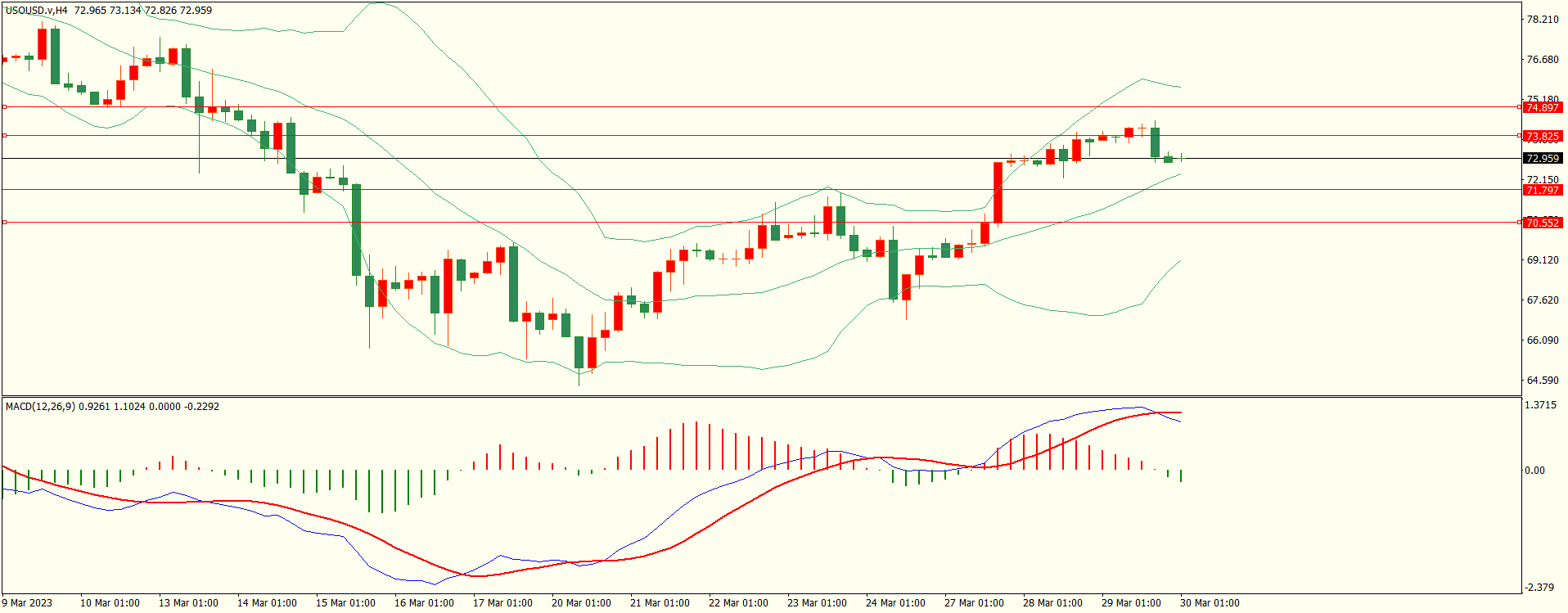Select the red horizontal line at 74.897
The width and height of the screenshot is (1568, 613).
[x=737, y=106]
